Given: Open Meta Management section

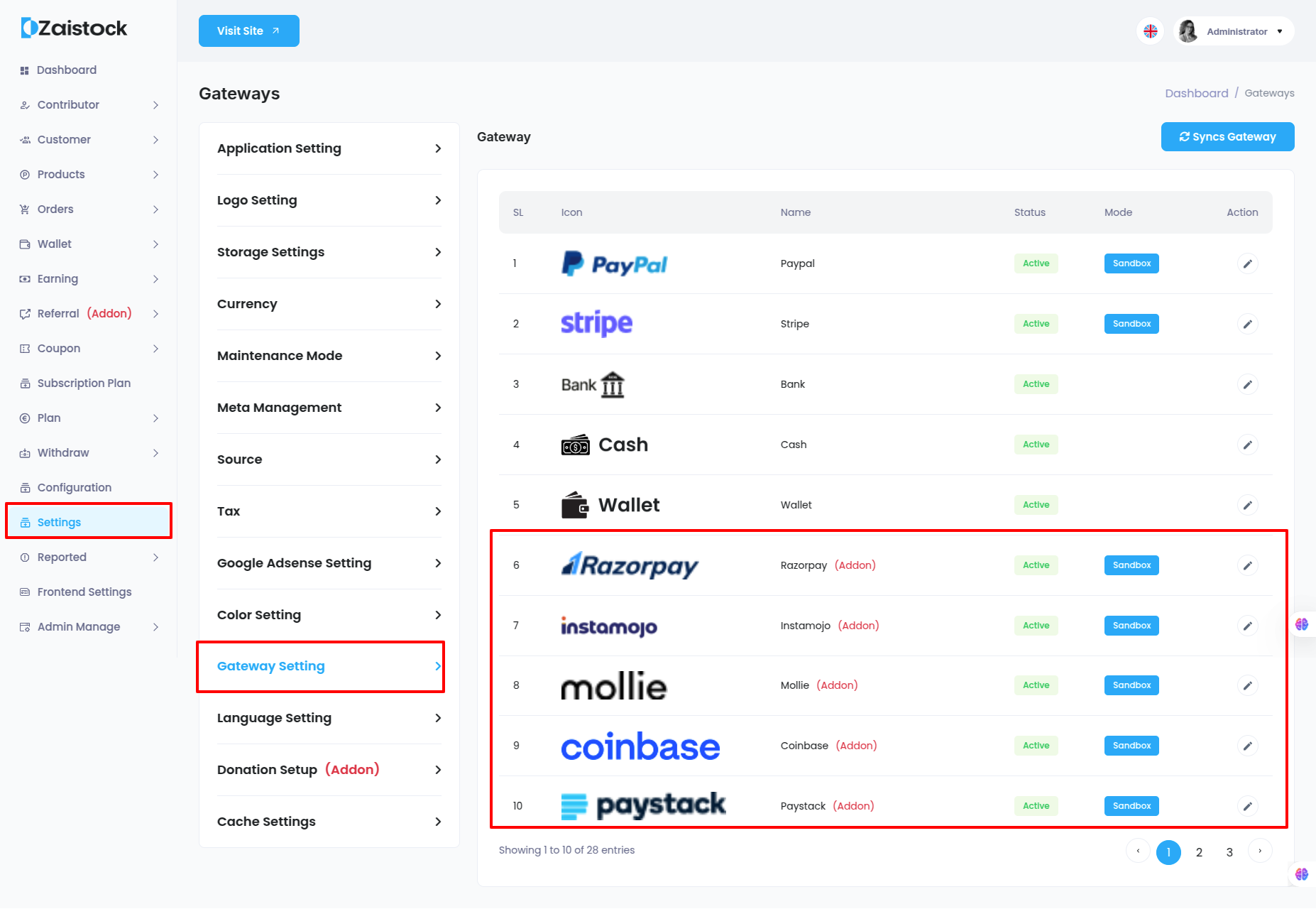Looking at the screenshot, I should [329, 408].
